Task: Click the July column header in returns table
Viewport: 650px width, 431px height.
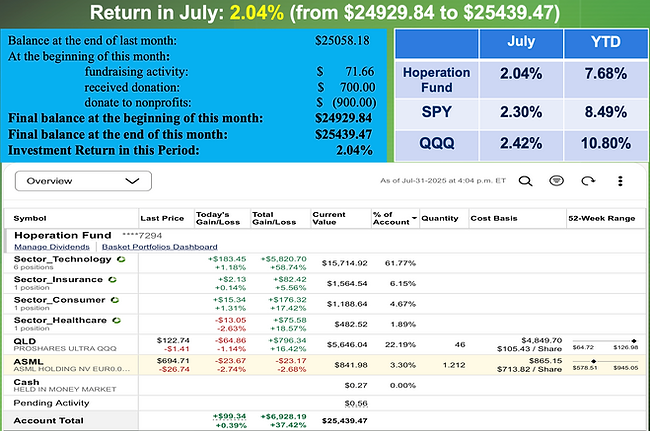Action: (521, 42)
